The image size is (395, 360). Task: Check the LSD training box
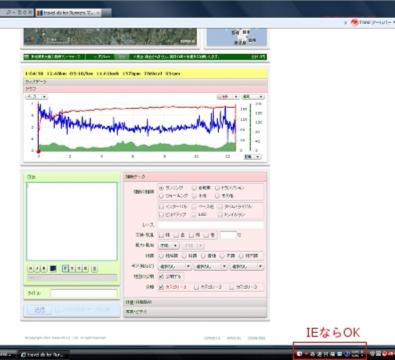[x=194, y=215]
